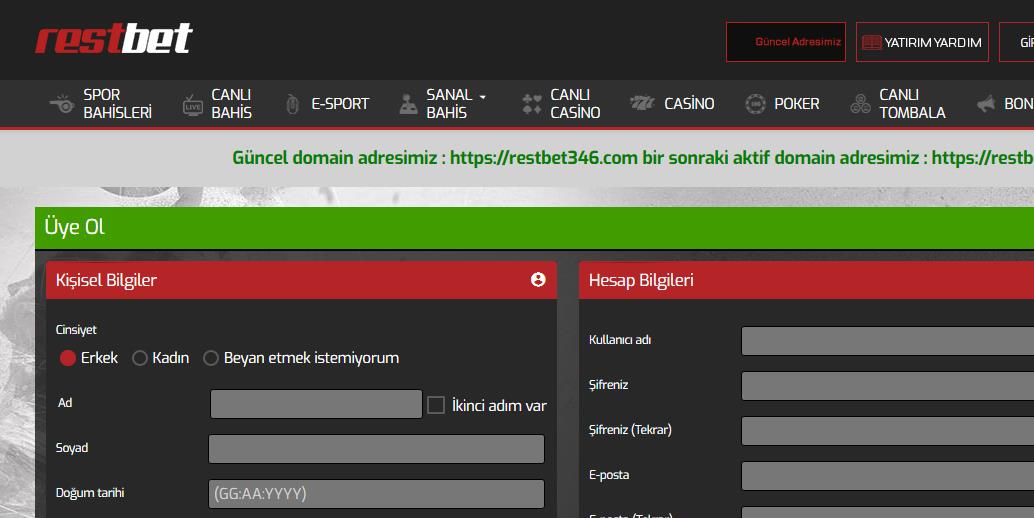The width and height of the screenshot is (1034, 518).
Task: Click the Cinsiyet label
Action: (76, 330)
